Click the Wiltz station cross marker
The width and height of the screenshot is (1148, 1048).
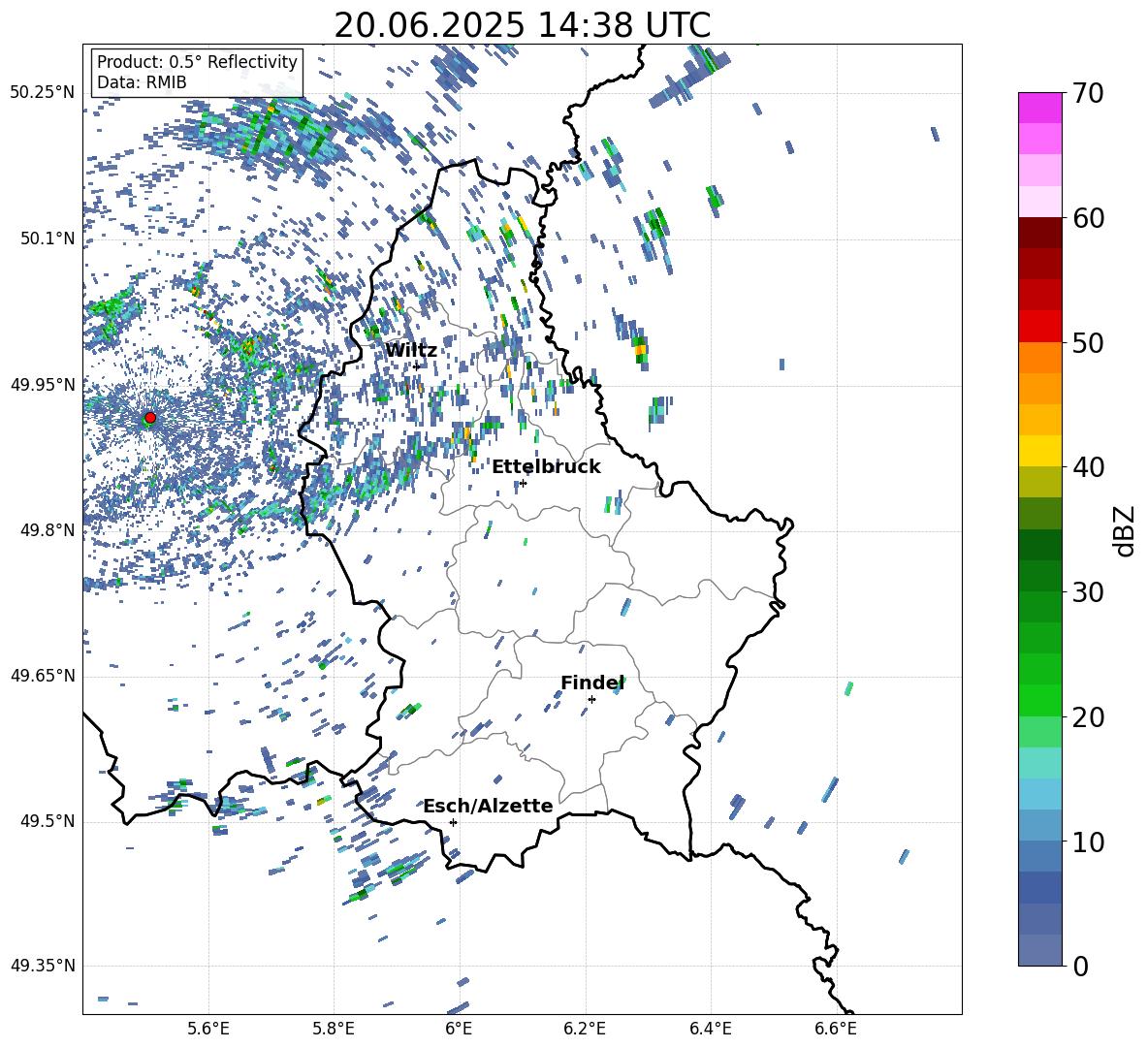click(x=417, y=365)
